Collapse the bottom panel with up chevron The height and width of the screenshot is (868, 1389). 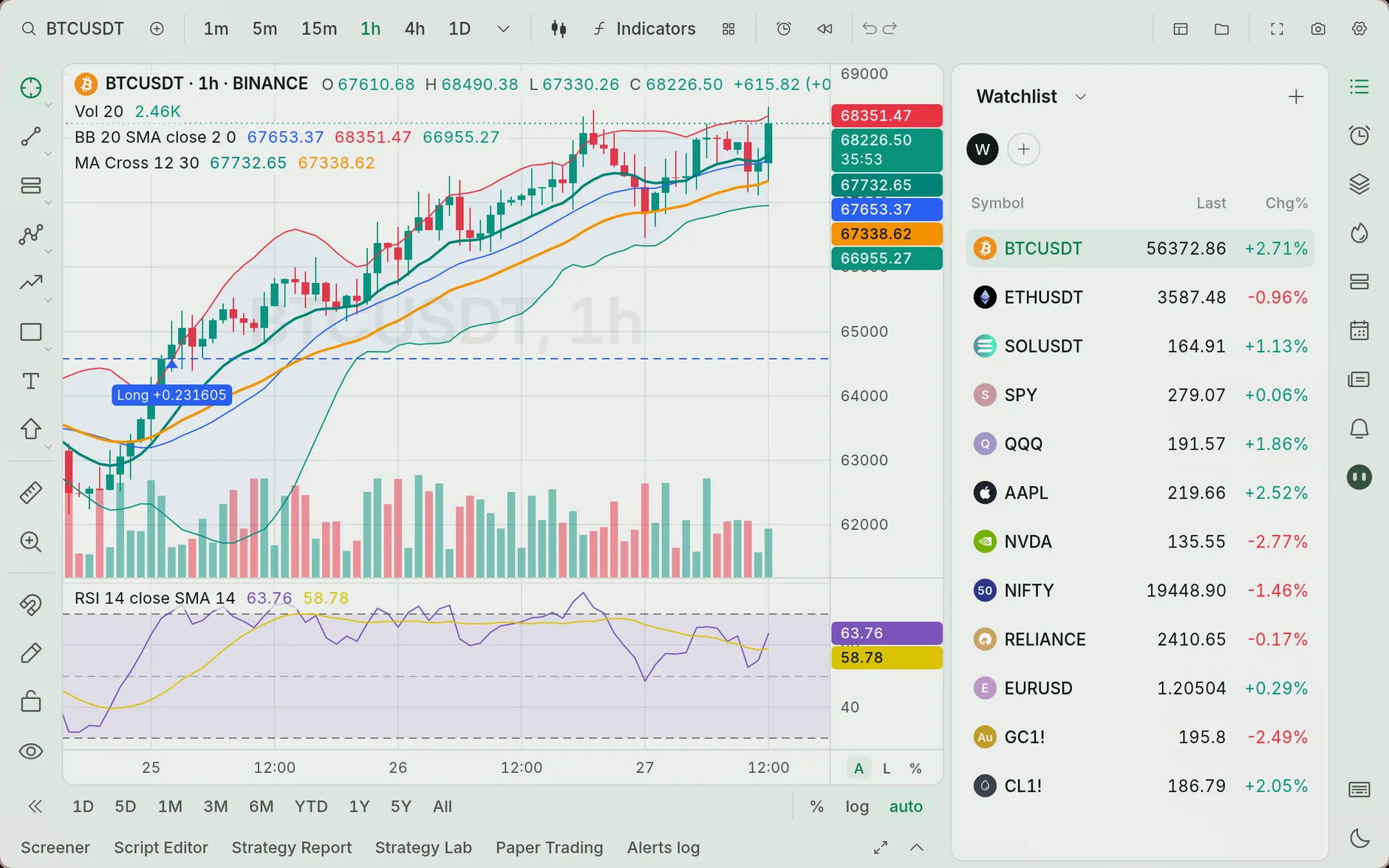click(916, 847)
